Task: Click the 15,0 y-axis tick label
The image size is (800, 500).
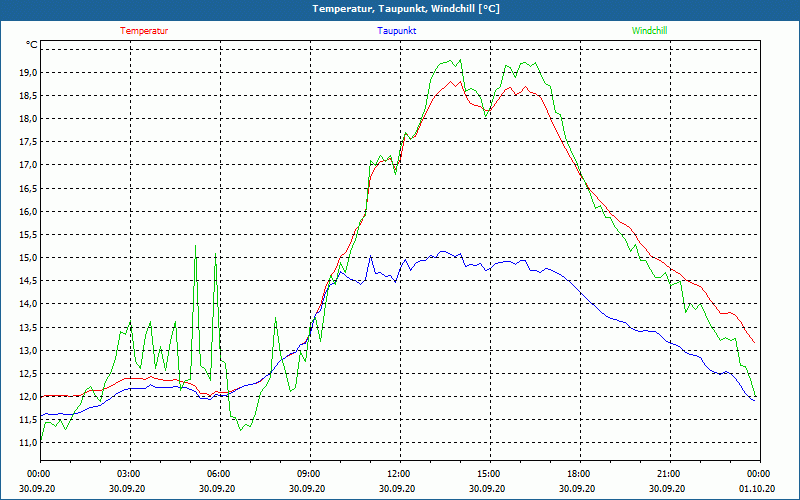Action: pyautogui.click(x=26, y=258)
